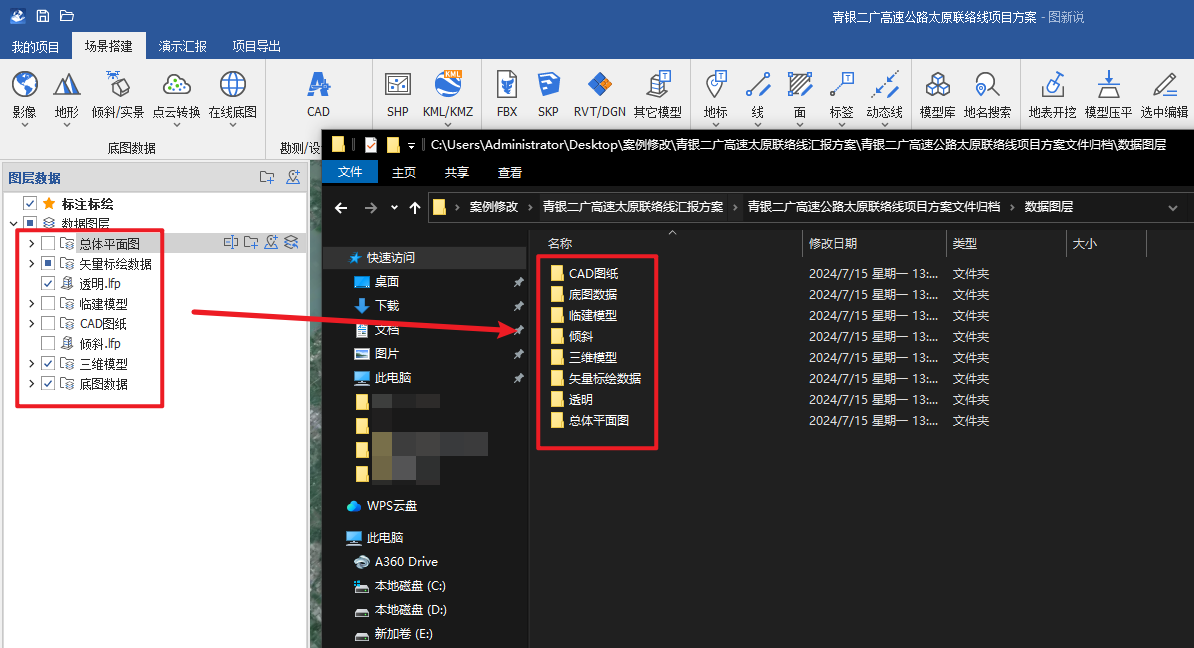Expand the 临建模型 tree node
Screen dimensions: 1194x648
pos(31,304)
